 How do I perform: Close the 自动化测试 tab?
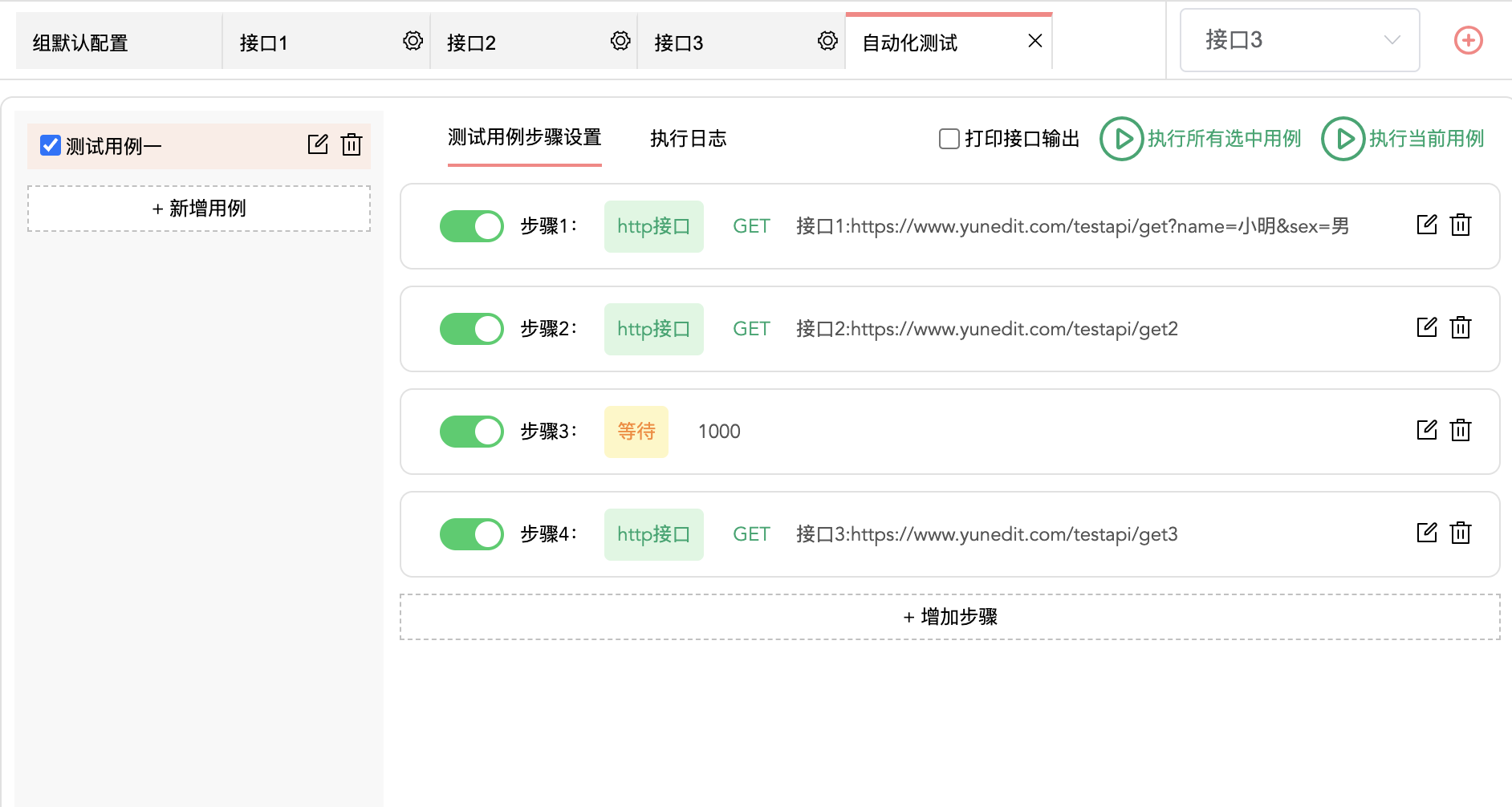(x=1035, y=41)
